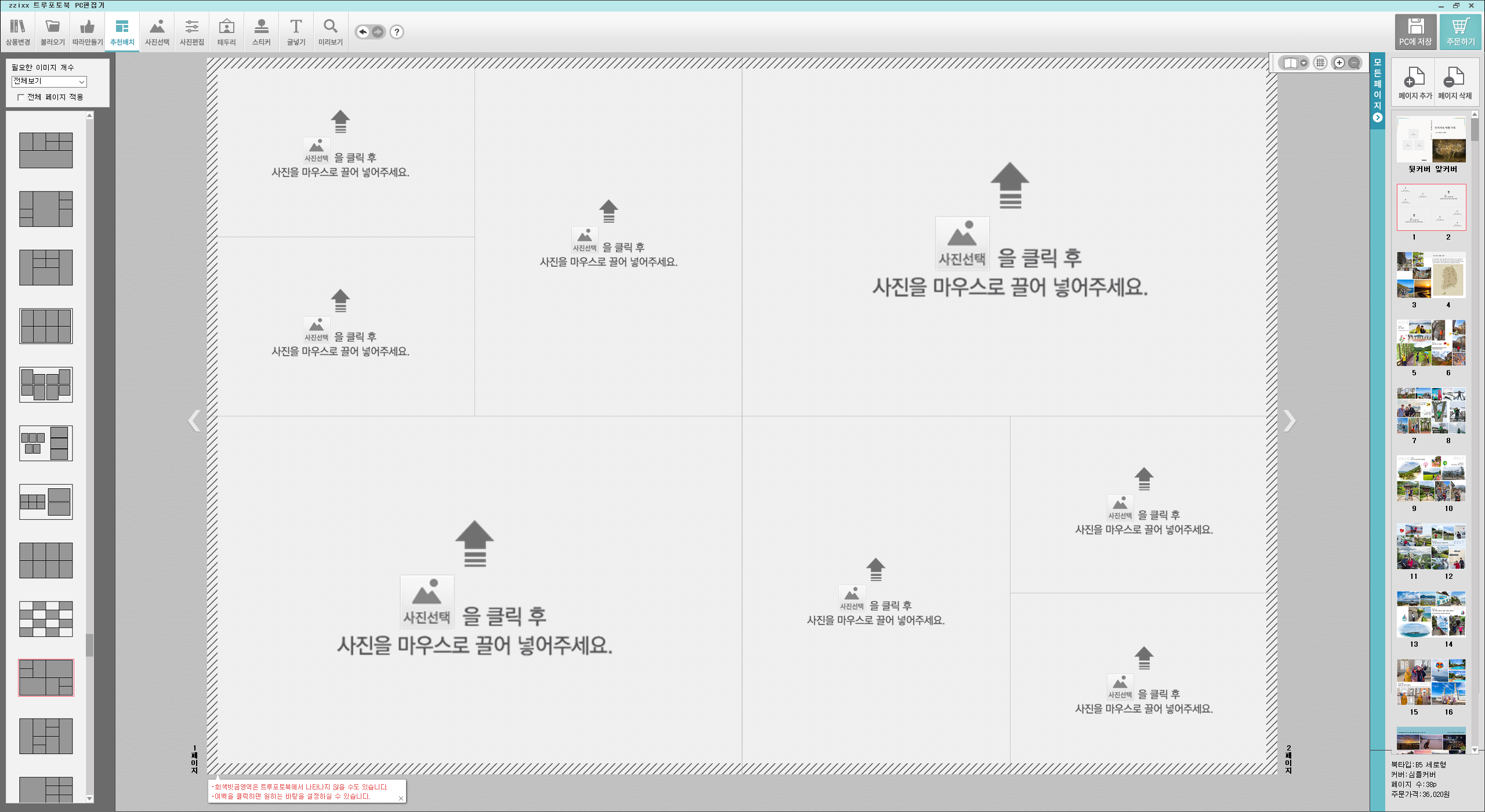Click the PC에 저장 save button
Image resolution: width=1485 pixels, height=812 pixels.
(x=1415, y=32)
